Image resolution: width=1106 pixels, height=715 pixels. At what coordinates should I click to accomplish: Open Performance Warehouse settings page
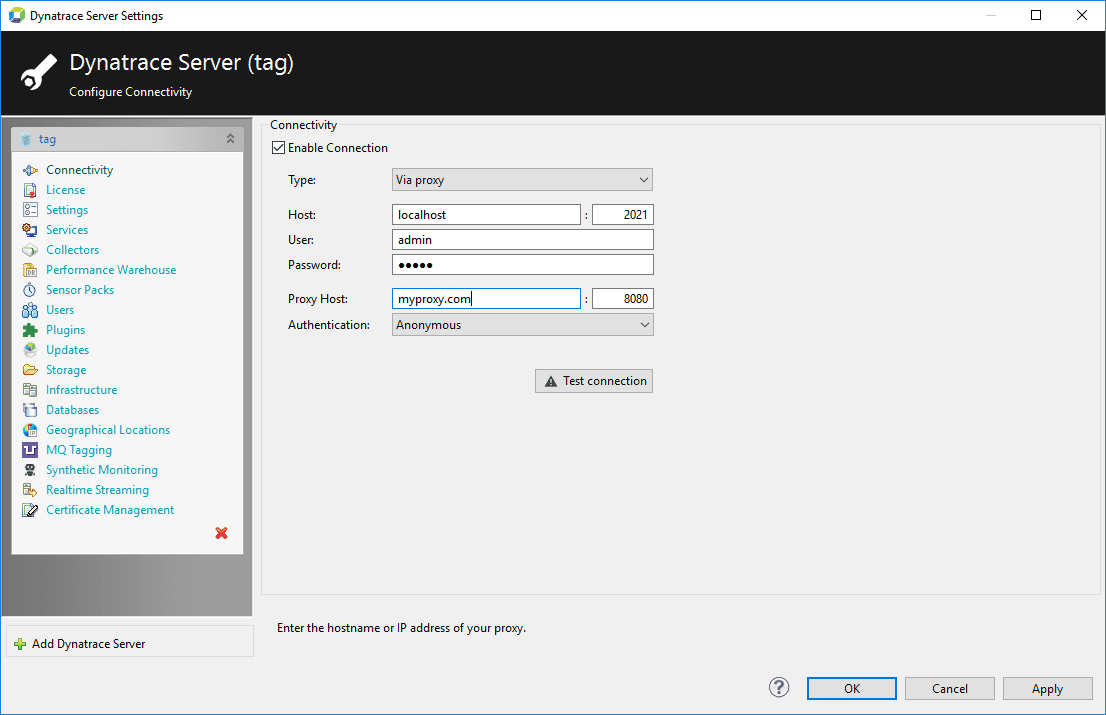pyautogui.click(x=111, y=270)
